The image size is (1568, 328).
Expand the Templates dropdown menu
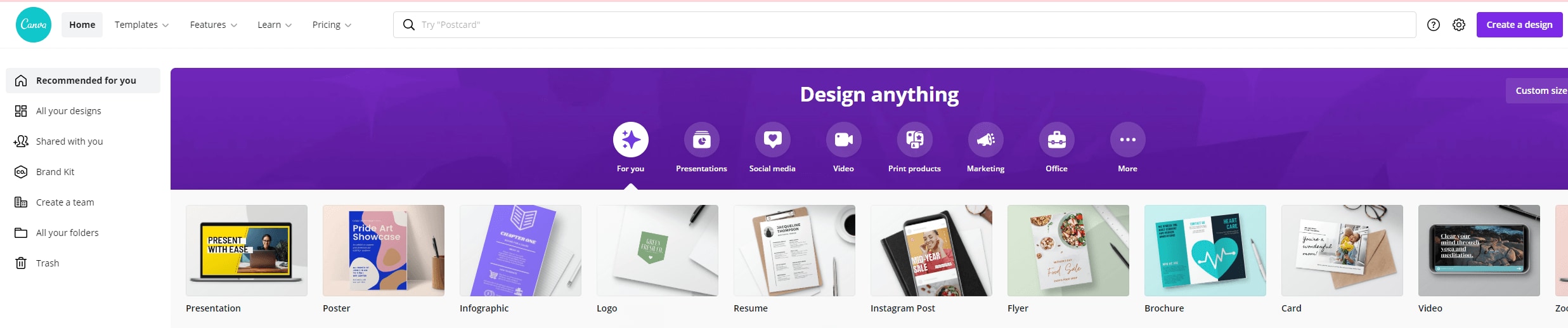[141, 25]
